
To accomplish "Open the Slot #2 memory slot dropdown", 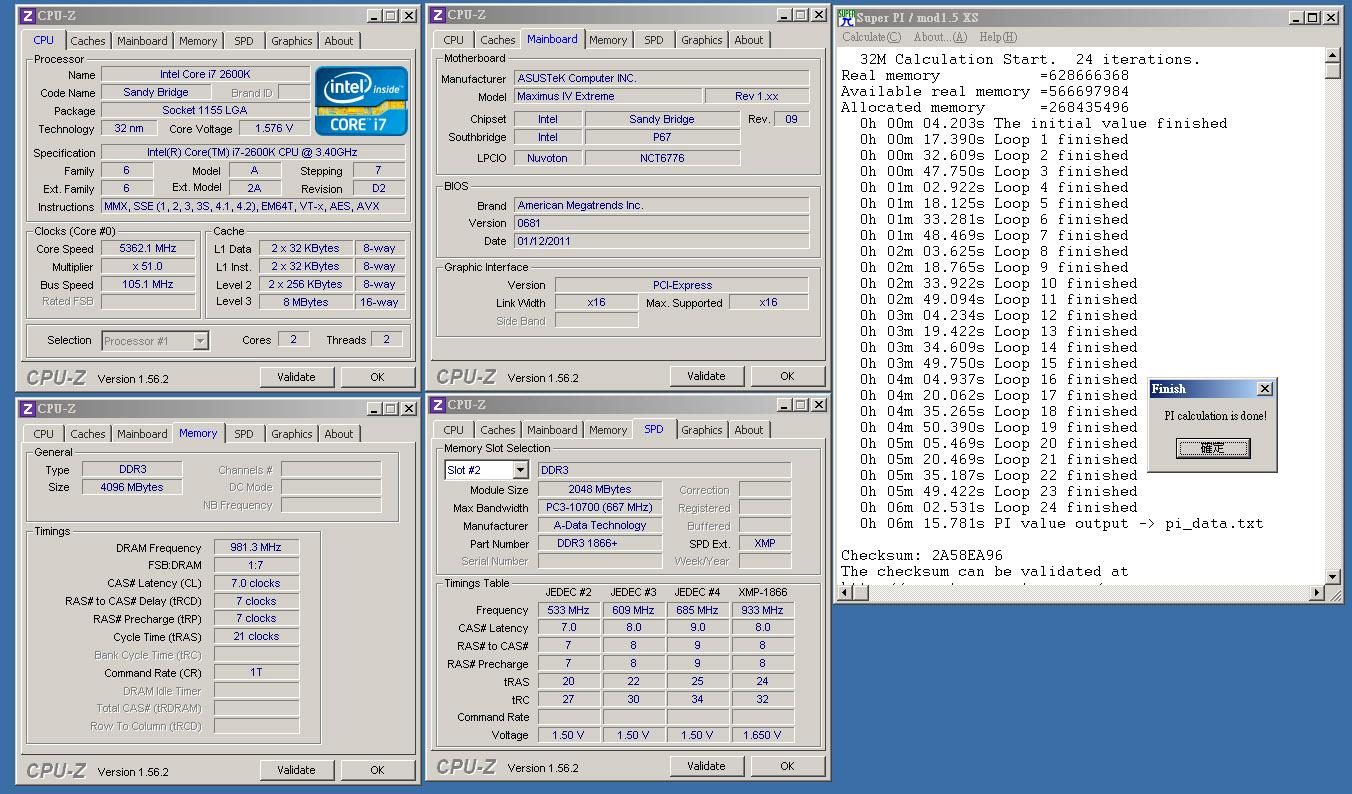I will click(x=520, y=470).
